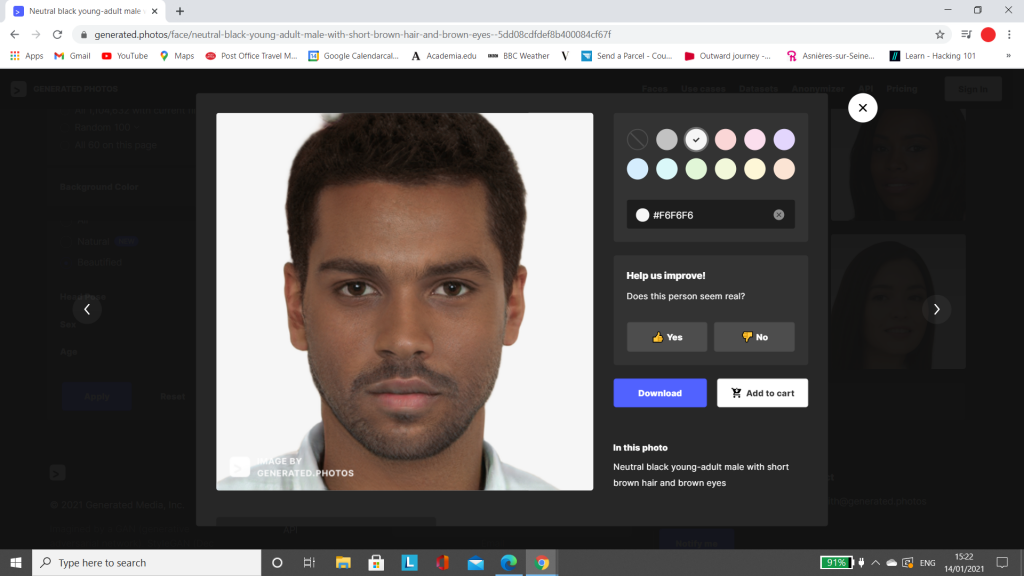
Task: Open the blue L app on taskbar
Action: 409,562
